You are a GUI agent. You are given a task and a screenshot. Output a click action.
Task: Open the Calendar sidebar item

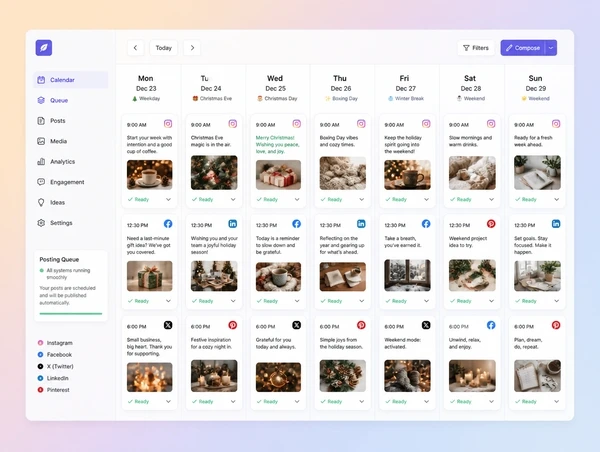click(x=70, y=80)
